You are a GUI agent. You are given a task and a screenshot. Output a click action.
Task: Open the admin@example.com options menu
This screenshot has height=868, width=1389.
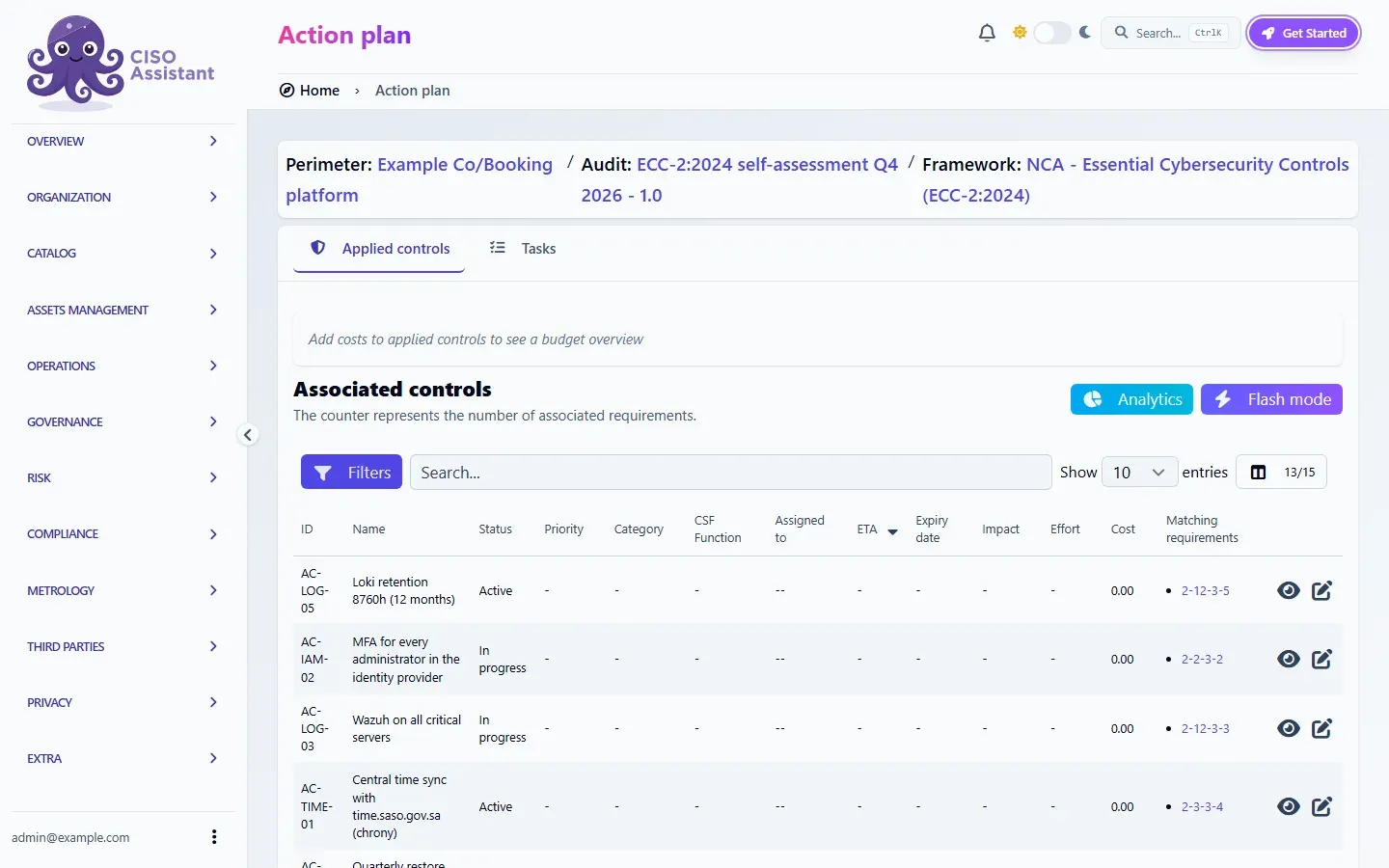[x=214, y=837]
